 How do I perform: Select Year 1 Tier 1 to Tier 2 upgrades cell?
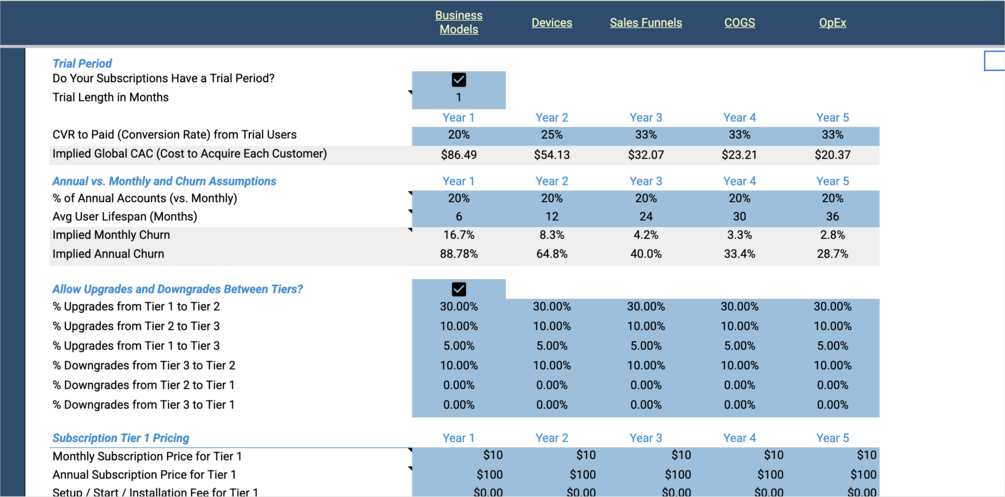coord(459,307)
